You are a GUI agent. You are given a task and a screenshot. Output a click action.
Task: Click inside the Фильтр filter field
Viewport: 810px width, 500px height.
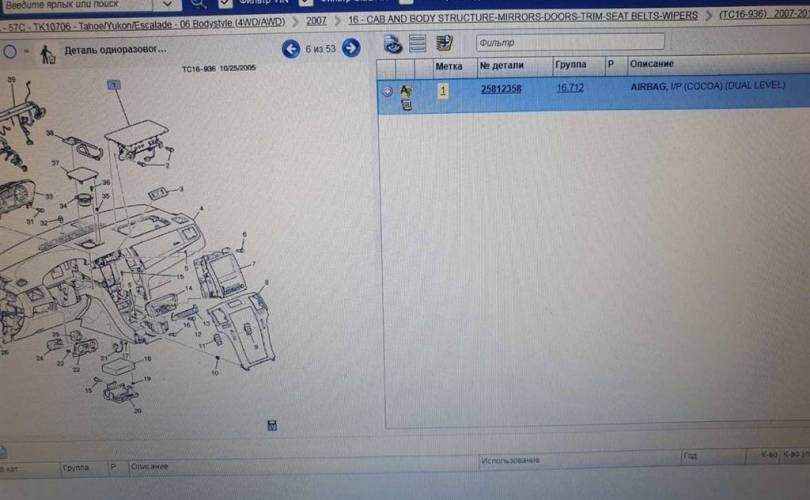pos(569,42)
